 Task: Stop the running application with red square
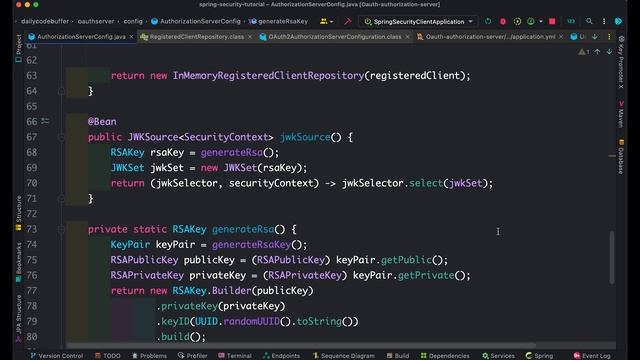point(552,21)
